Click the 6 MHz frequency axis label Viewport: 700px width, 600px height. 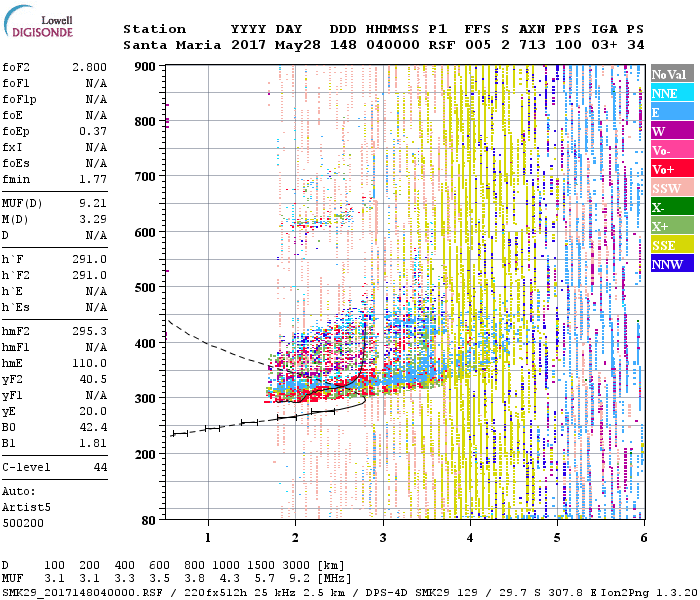click(644, 538)
